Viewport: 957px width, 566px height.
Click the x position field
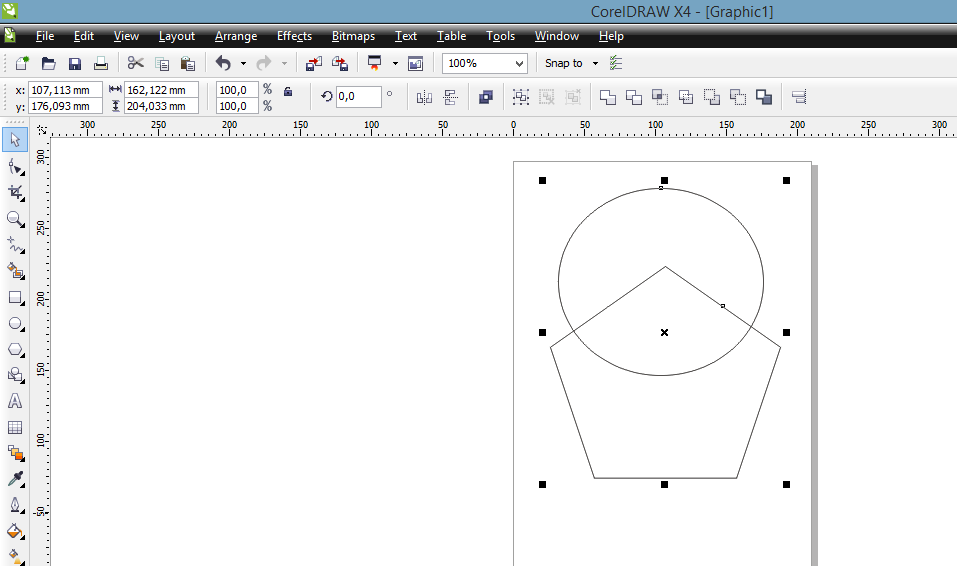pyautogui.click(x=65, y=90)
